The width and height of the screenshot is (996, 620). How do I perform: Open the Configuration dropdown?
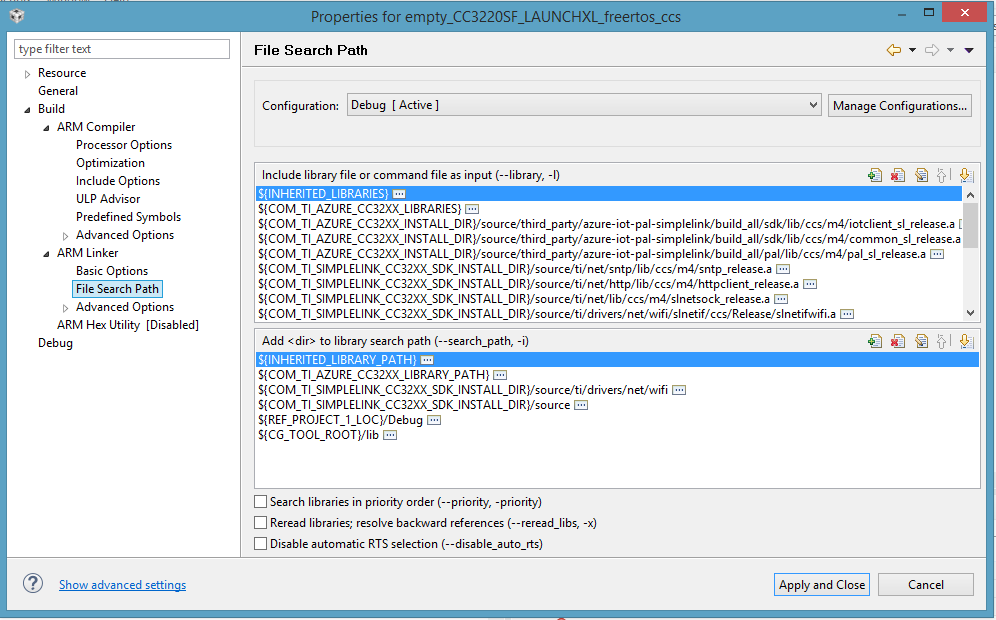pyautogui.click(x=584, y=105)
